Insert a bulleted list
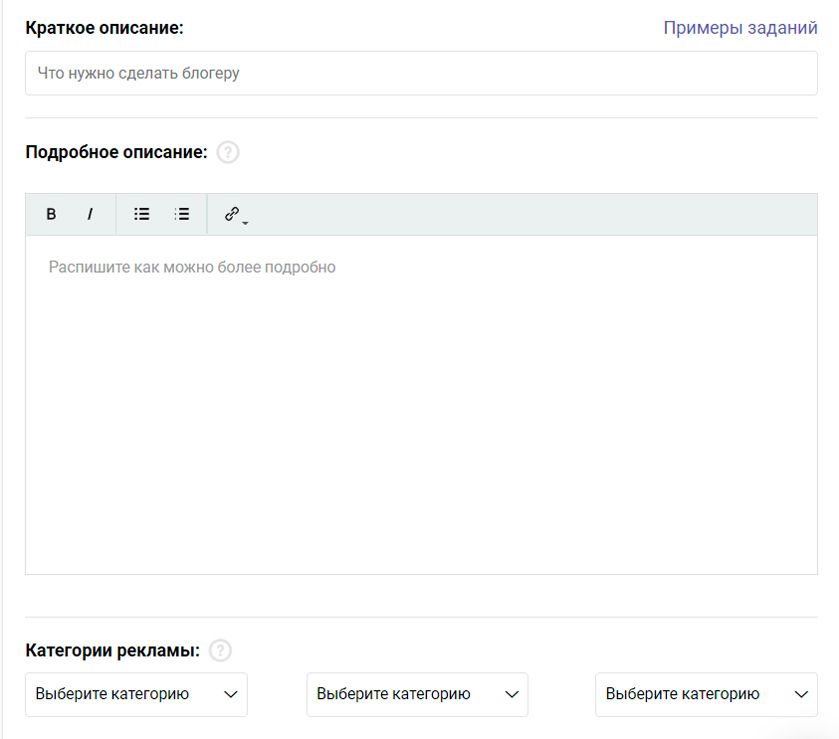 pyautogui.click(x=142, y=214)
